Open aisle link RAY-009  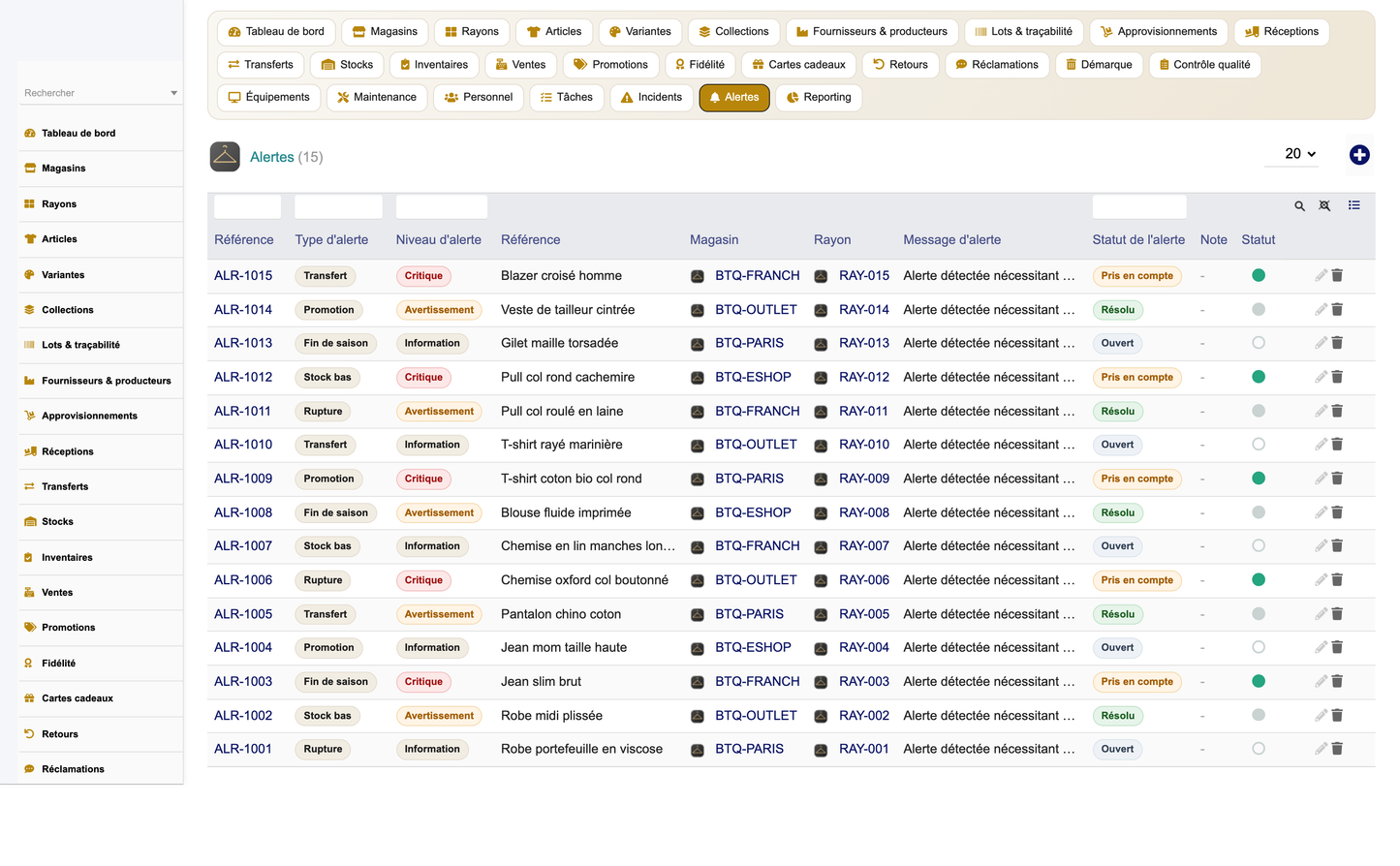(864, 479)
